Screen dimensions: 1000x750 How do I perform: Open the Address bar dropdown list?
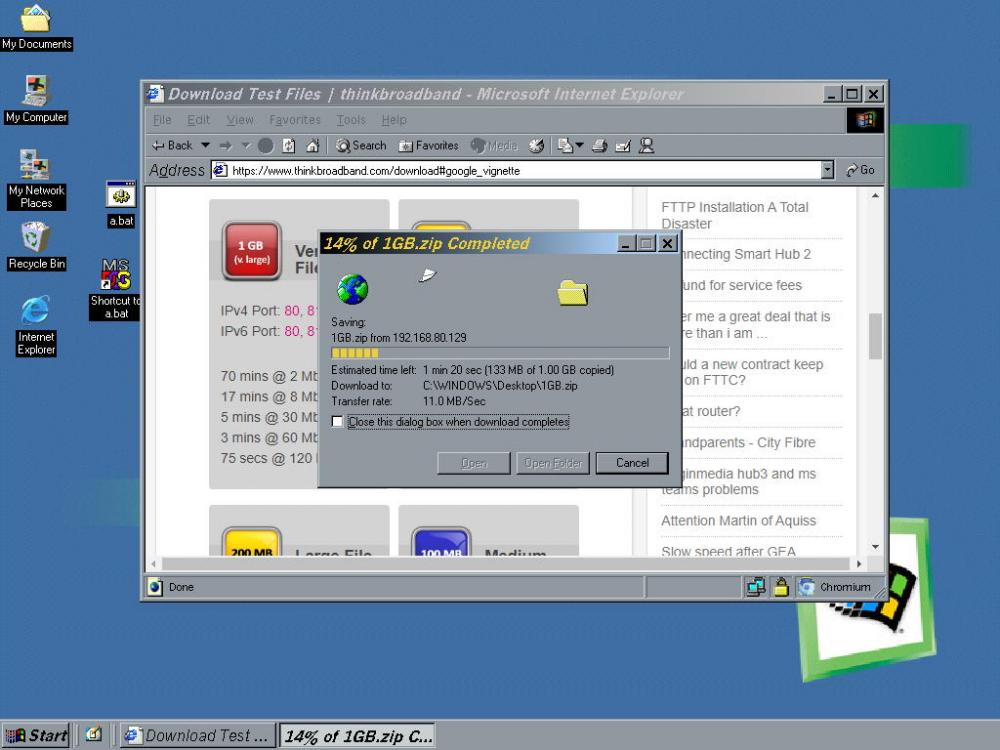point(829,170)
